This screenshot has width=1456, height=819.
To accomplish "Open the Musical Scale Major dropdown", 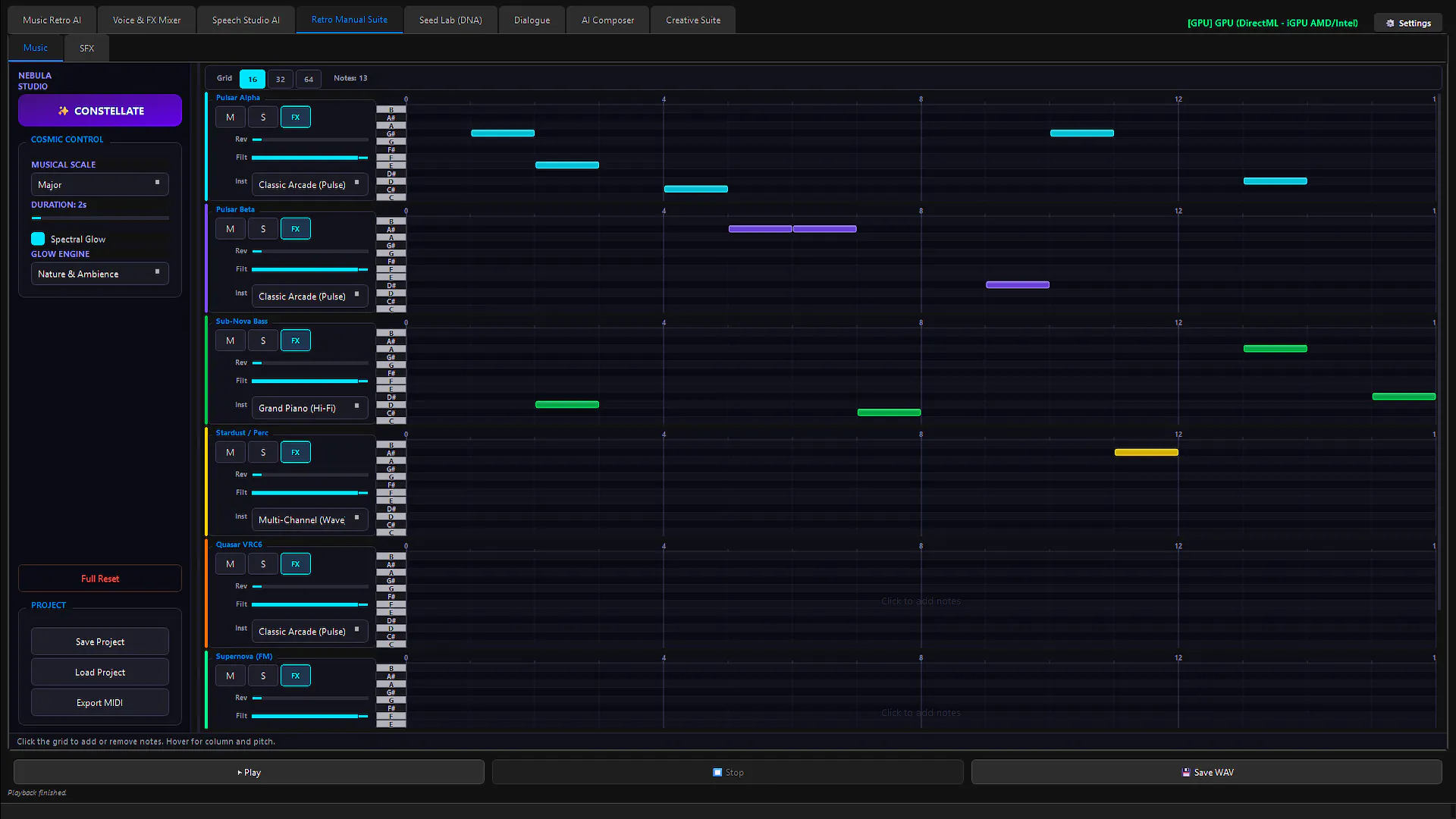I will [x=99, y=185].
